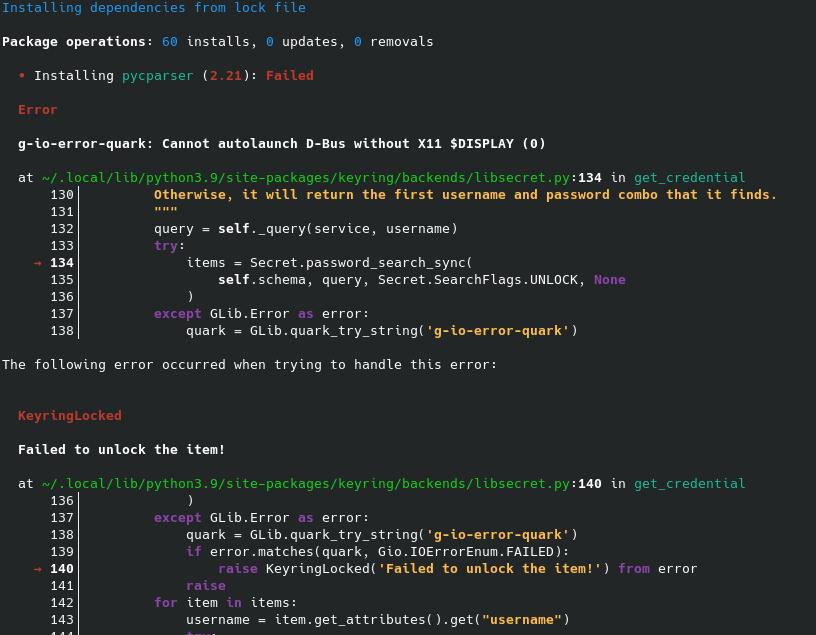Click the red arrow beside line 134
The width and height of the screenshot is (816, 635).
coord(37,263)
